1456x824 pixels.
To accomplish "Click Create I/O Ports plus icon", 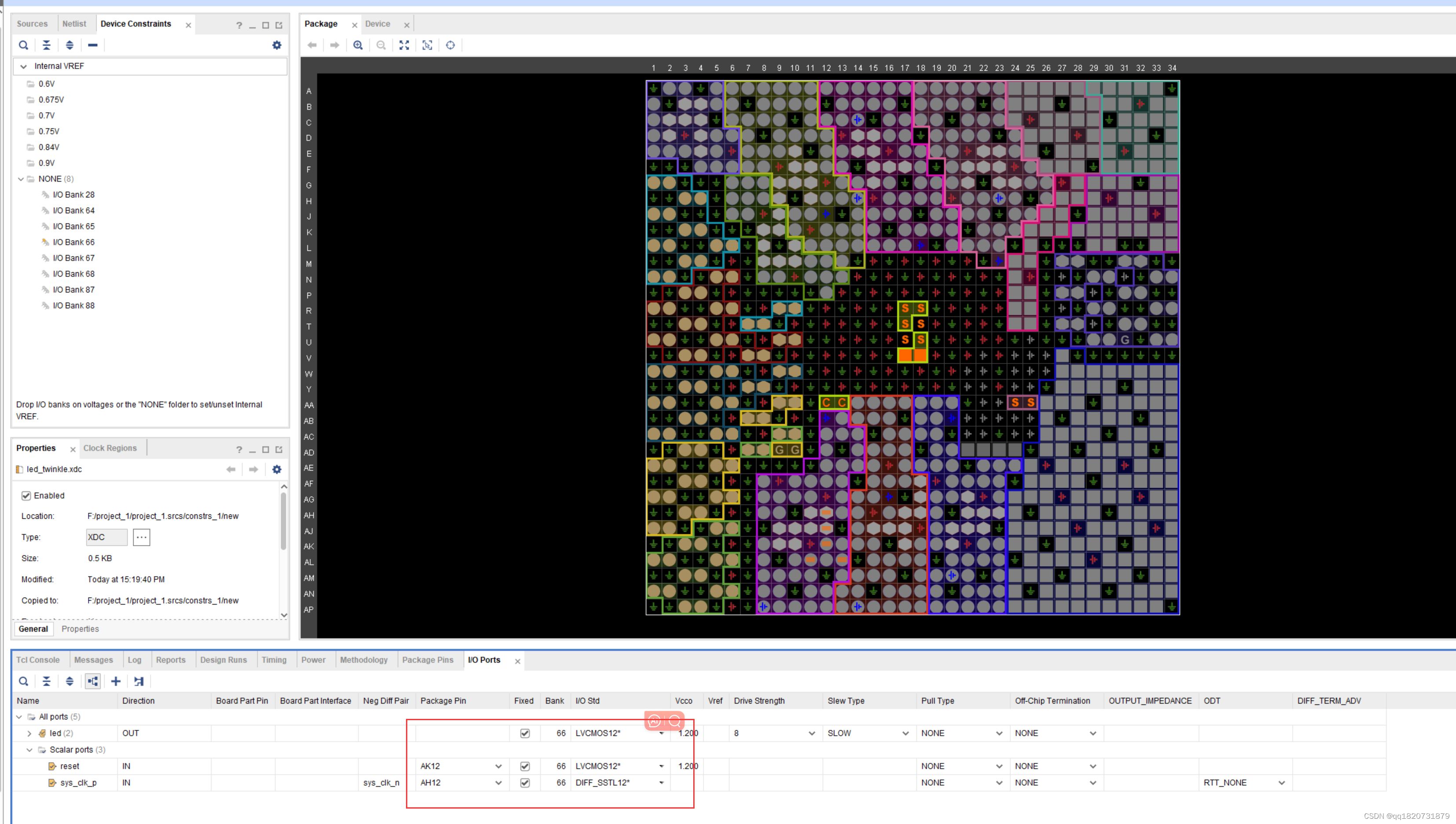I will pyautogui.click(x=115, y=681).
